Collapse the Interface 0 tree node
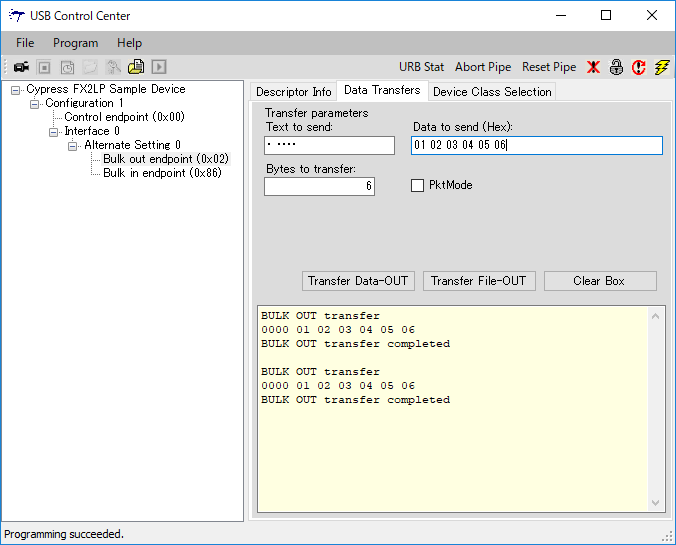The height and width of the screenshot is (545, 676). [x=53, y=132]
